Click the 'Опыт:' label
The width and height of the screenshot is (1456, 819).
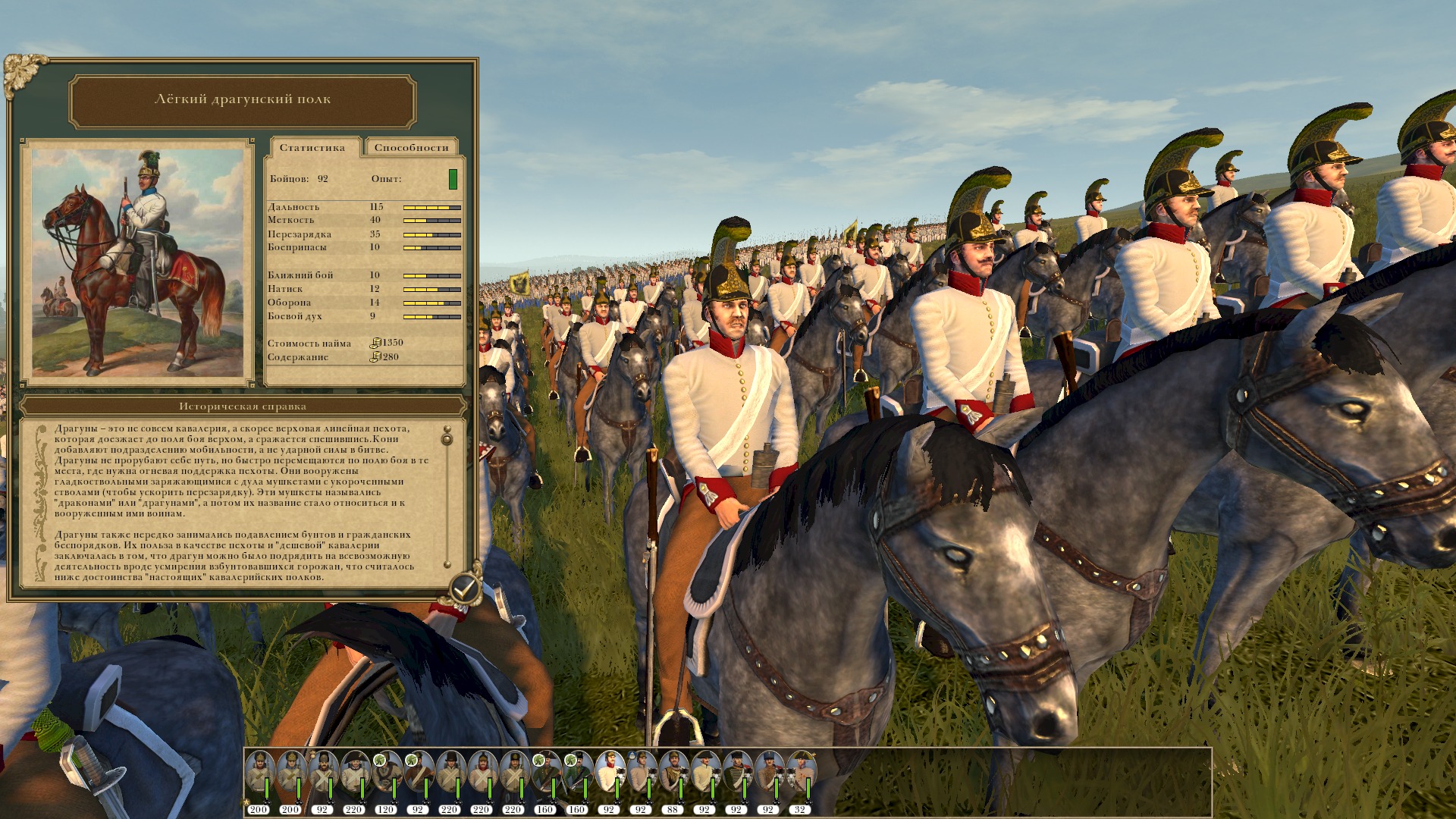click(x=386, y=179)
